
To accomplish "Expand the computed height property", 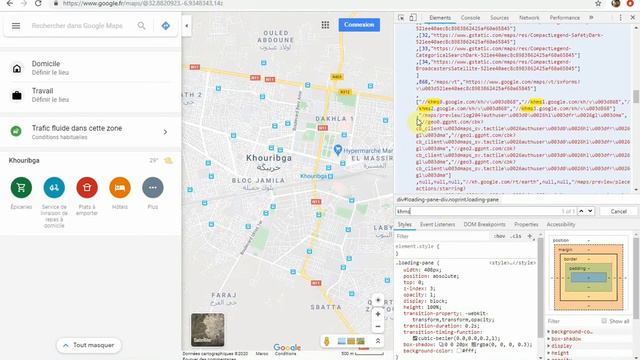I will click(549, 353).
